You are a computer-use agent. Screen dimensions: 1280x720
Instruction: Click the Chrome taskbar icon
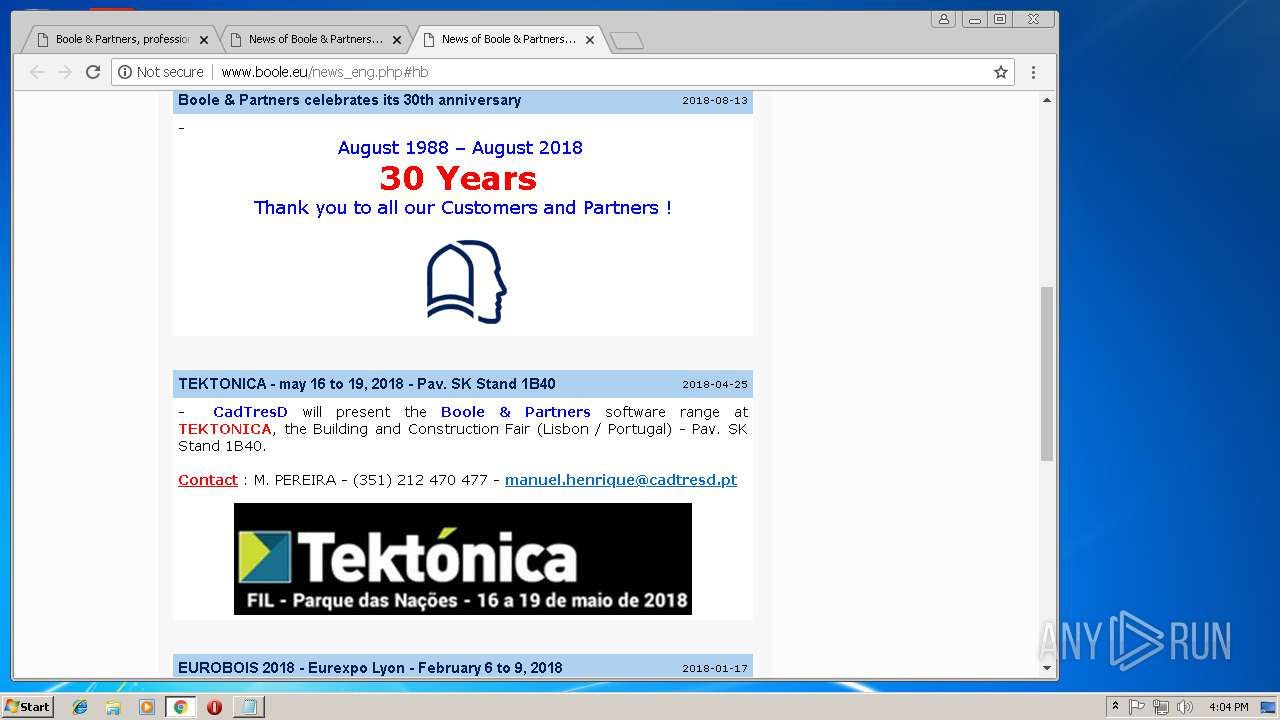(x=180, y=707)
